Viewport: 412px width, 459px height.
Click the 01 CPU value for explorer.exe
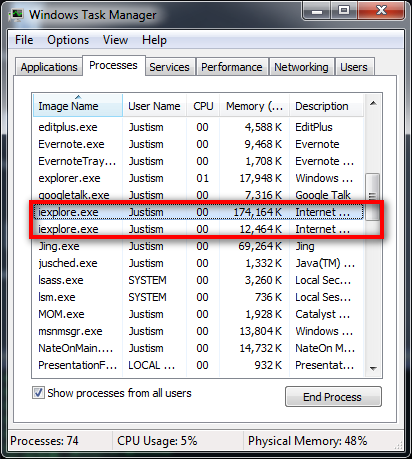[202, 178]
